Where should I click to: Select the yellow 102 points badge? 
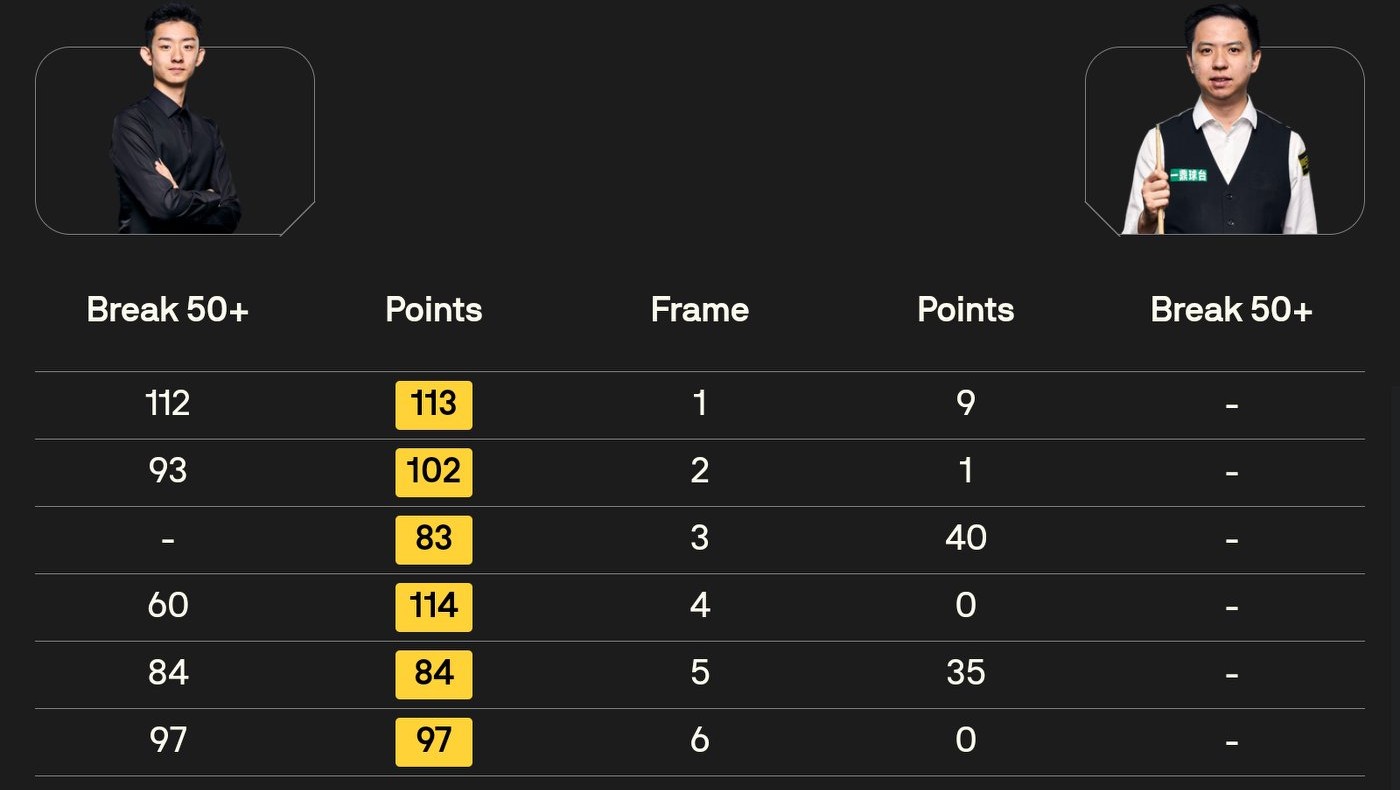(x=434, y=472)
